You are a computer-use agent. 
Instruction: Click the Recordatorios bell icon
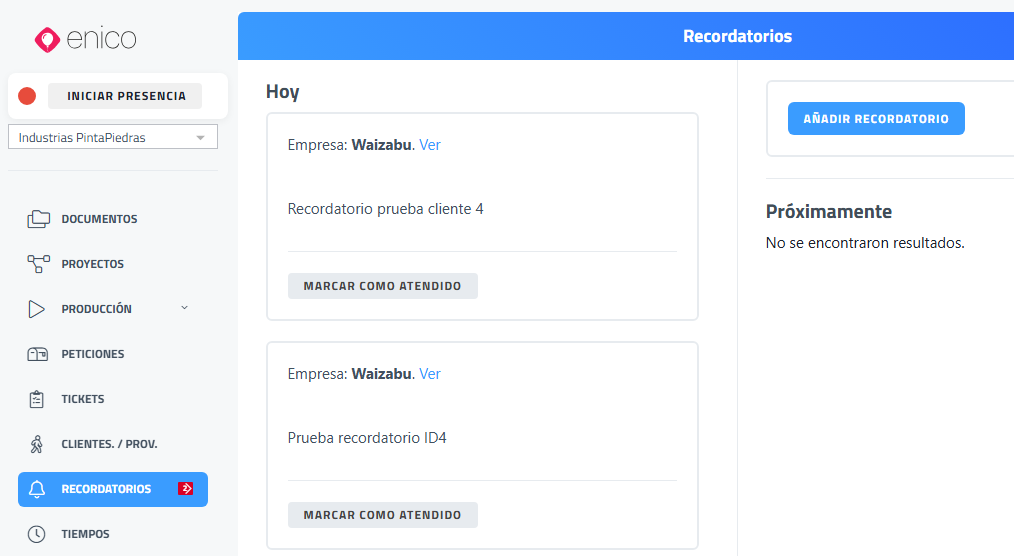point(38,489)
